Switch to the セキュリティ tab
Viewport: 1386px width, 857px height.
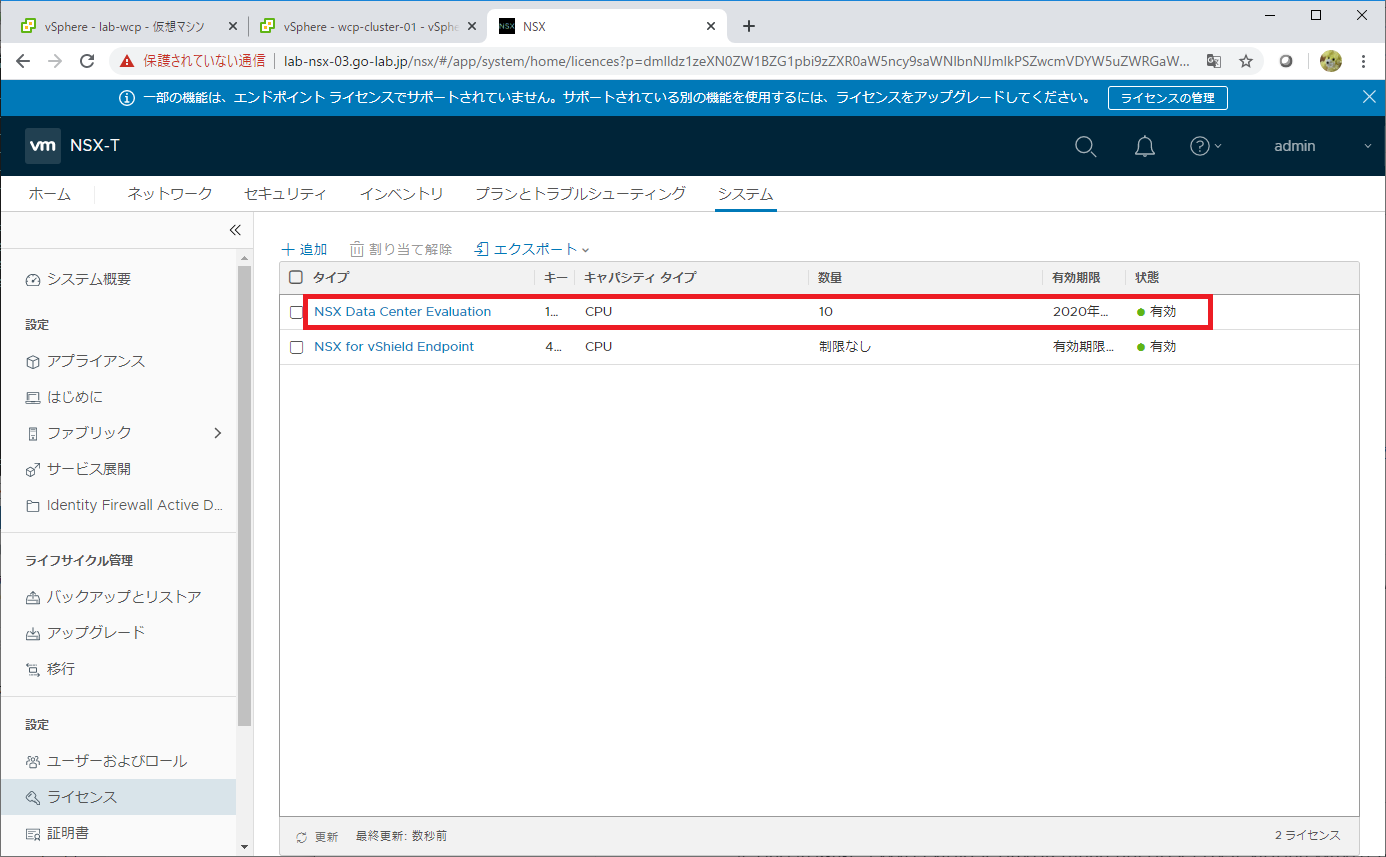pyautogui.click(x=285, y=194)
